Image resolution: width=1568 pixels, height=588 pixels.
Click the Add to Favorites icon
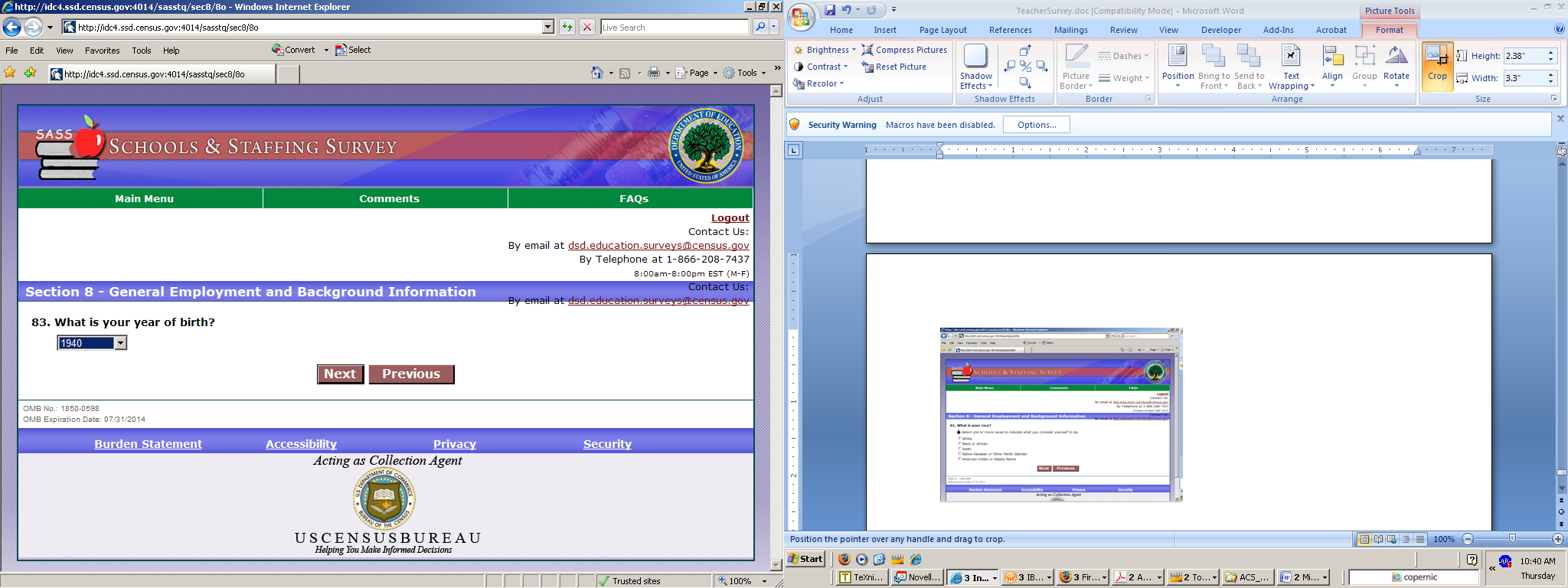30,73
